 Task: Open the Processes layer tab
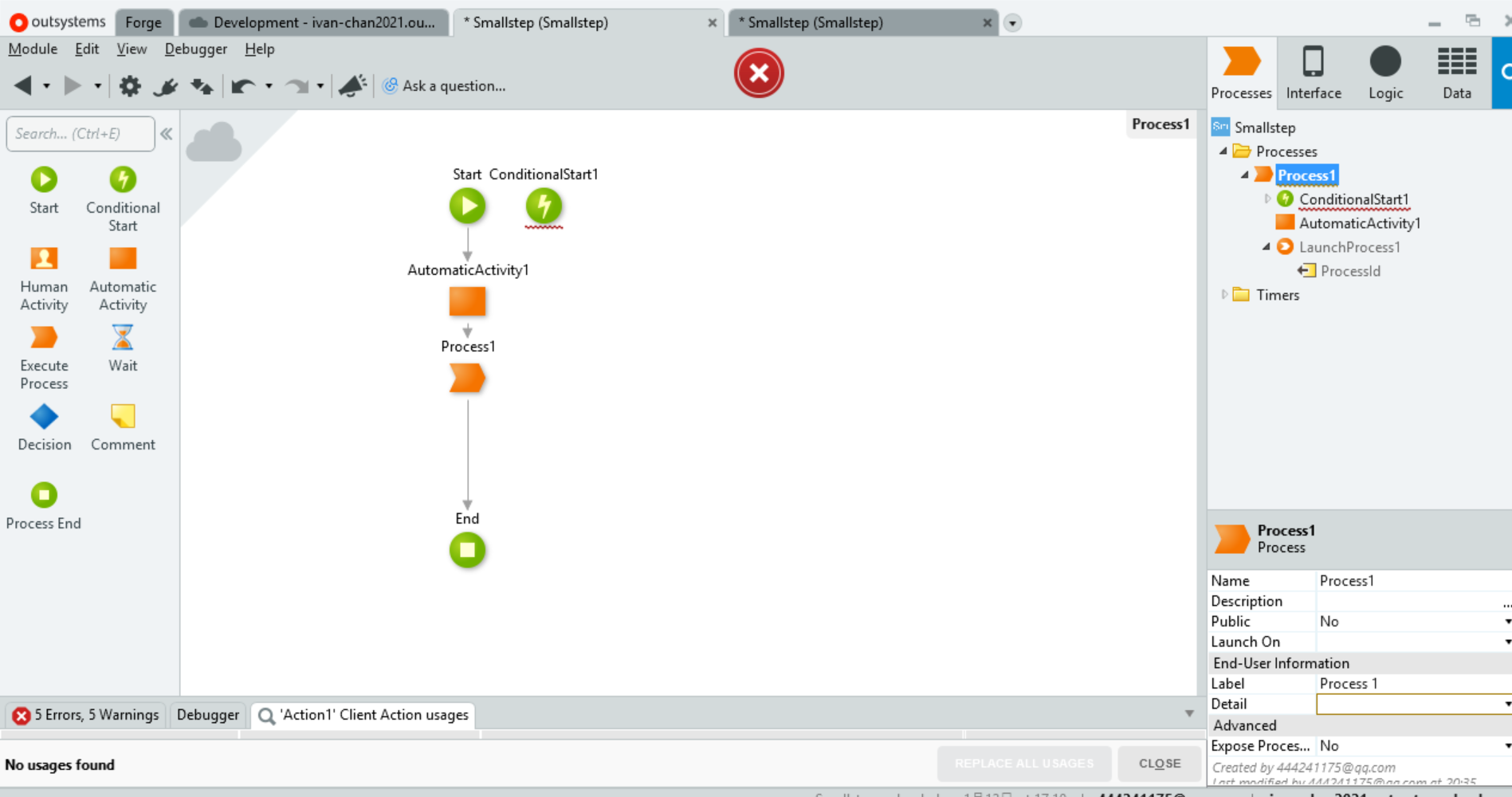click(x=1241, y=73)
